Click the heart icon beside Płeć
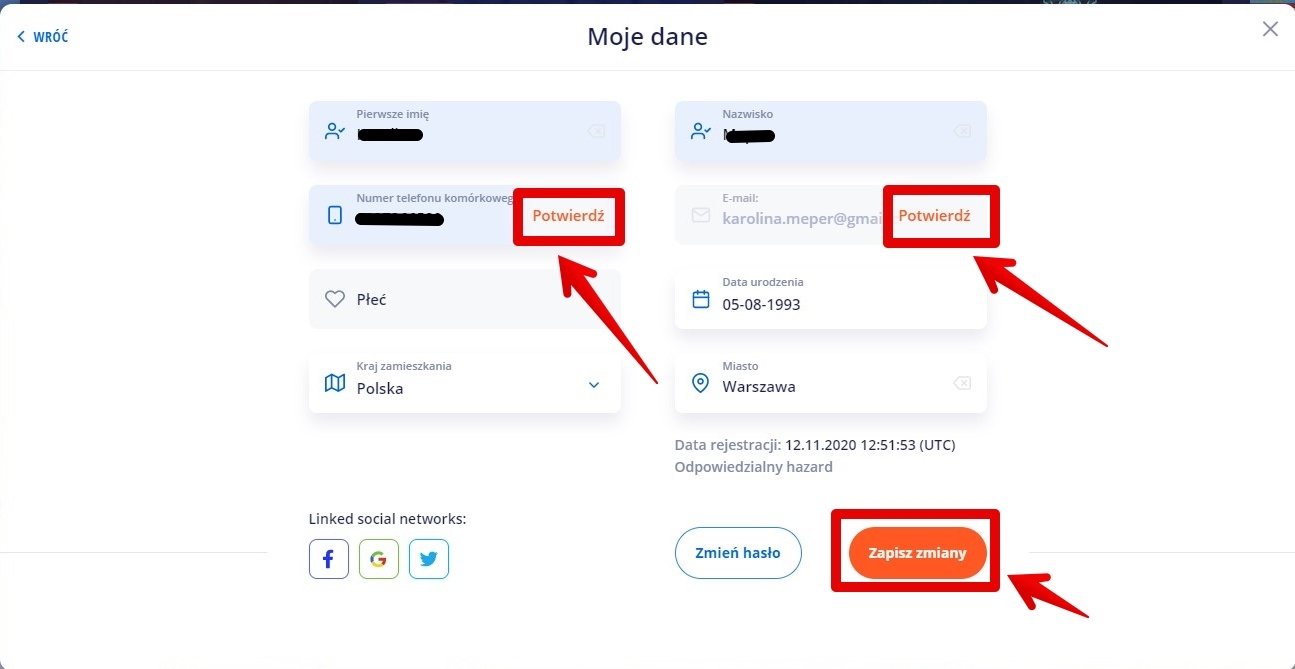Viewport: 1295px width, 669px height. [x=335, y=299]
